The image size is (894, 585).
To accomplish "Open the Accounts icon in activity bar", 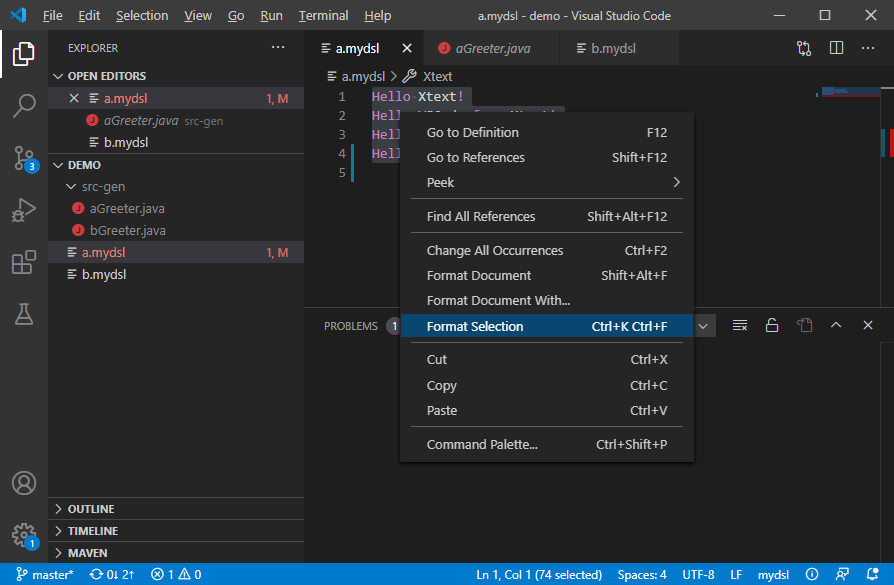I will [x=23, y=483].
